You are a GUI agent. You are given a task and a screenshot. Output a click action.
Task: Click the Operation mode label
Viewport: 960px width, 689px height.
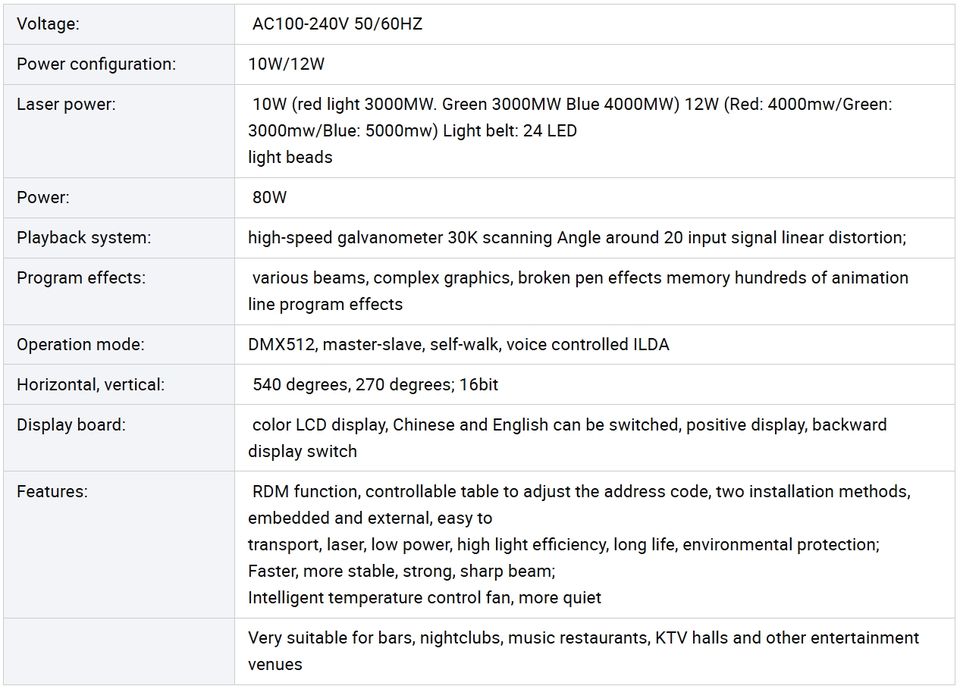click(81, 344)
